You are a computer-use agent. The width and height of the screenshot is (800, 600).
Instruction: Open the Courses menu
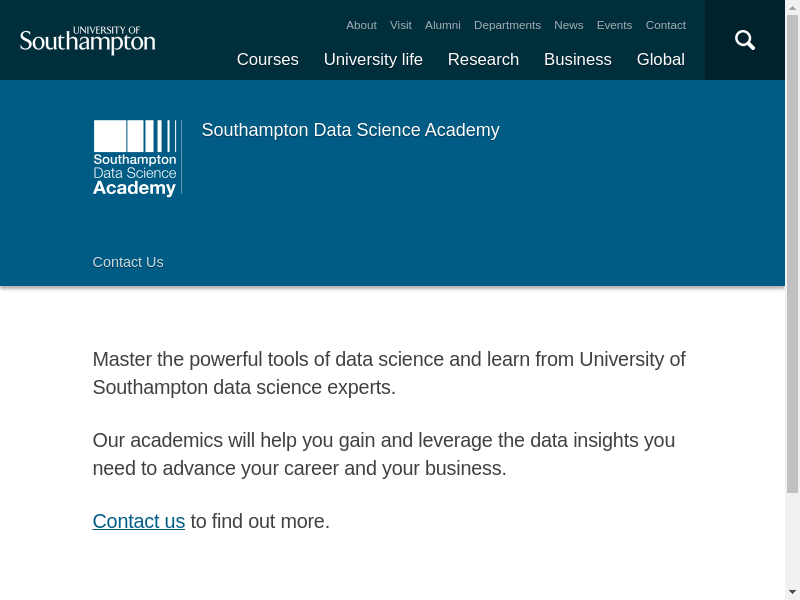point(267,60)
